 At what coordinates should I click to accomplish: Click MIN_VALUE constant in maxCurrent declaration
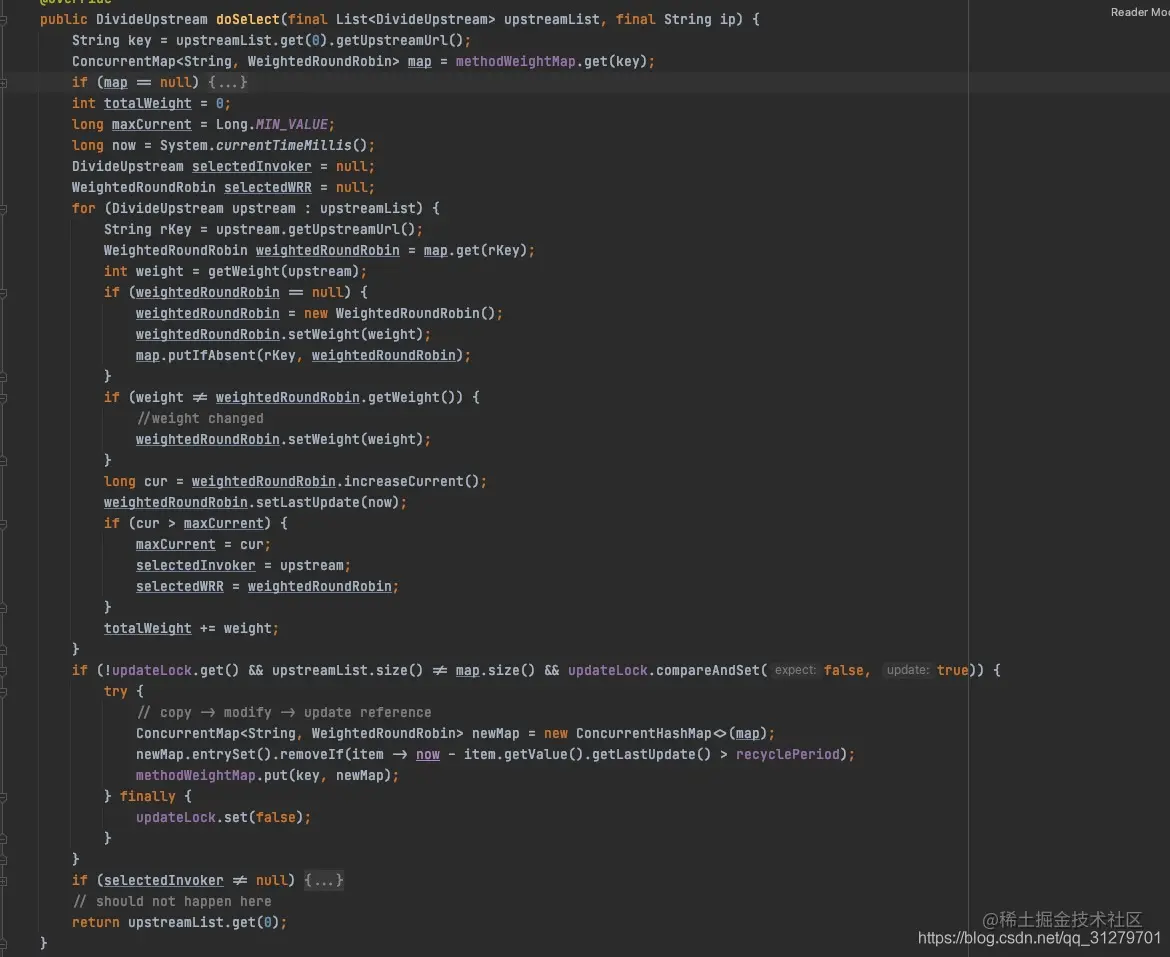tap(292, 125)
